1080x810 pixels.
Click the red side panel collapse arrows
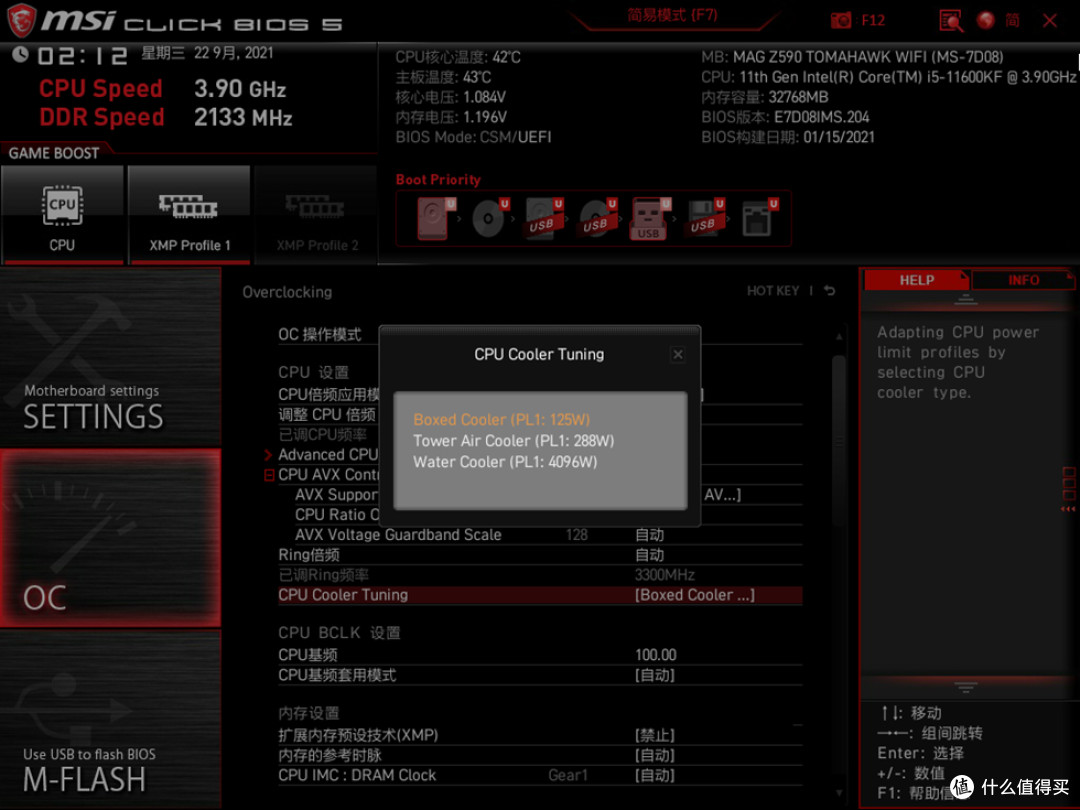click(x=1068, y=509)
